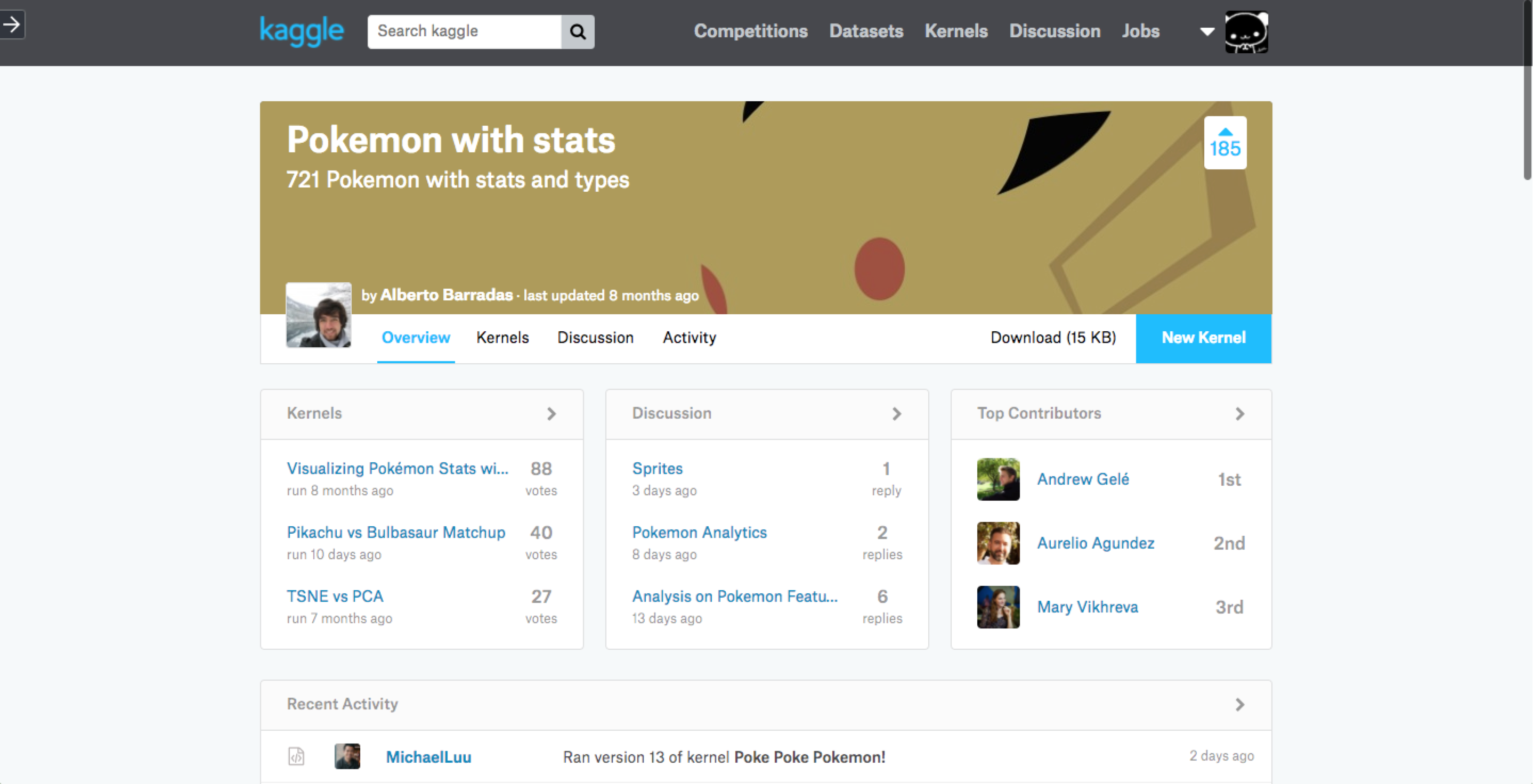
Task: Expand the Kernels panel chevron
Action: click(x=551, y=413)
